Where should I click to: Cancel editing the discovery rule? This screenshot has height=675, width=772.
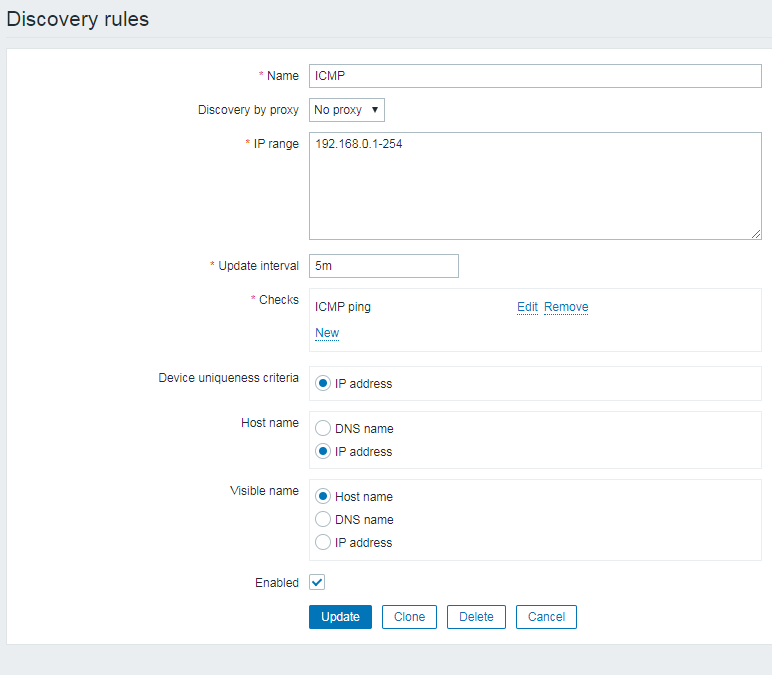pos(546,617)
